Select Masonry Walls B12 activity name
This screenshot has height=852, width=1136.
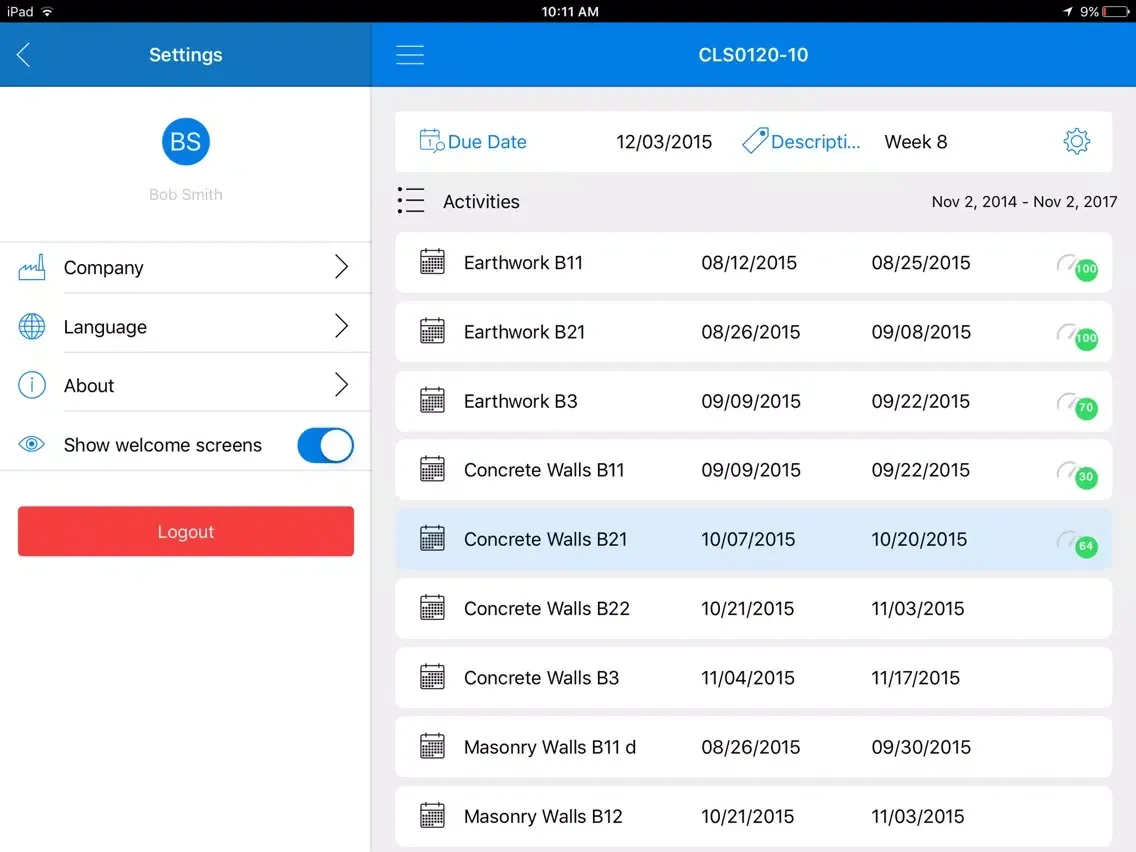tap(543, 816)
